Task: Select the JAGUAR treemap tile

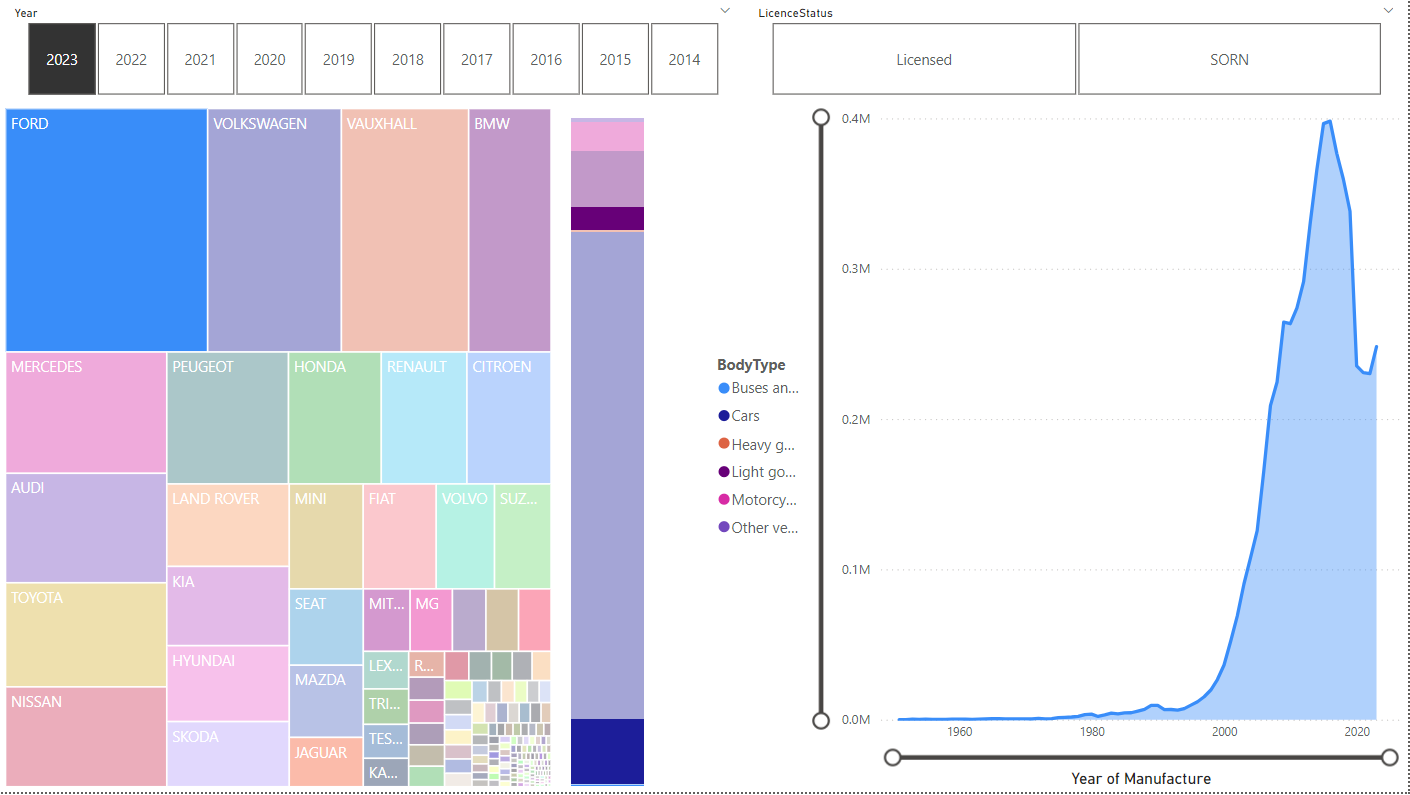Action: coord(326,762)
